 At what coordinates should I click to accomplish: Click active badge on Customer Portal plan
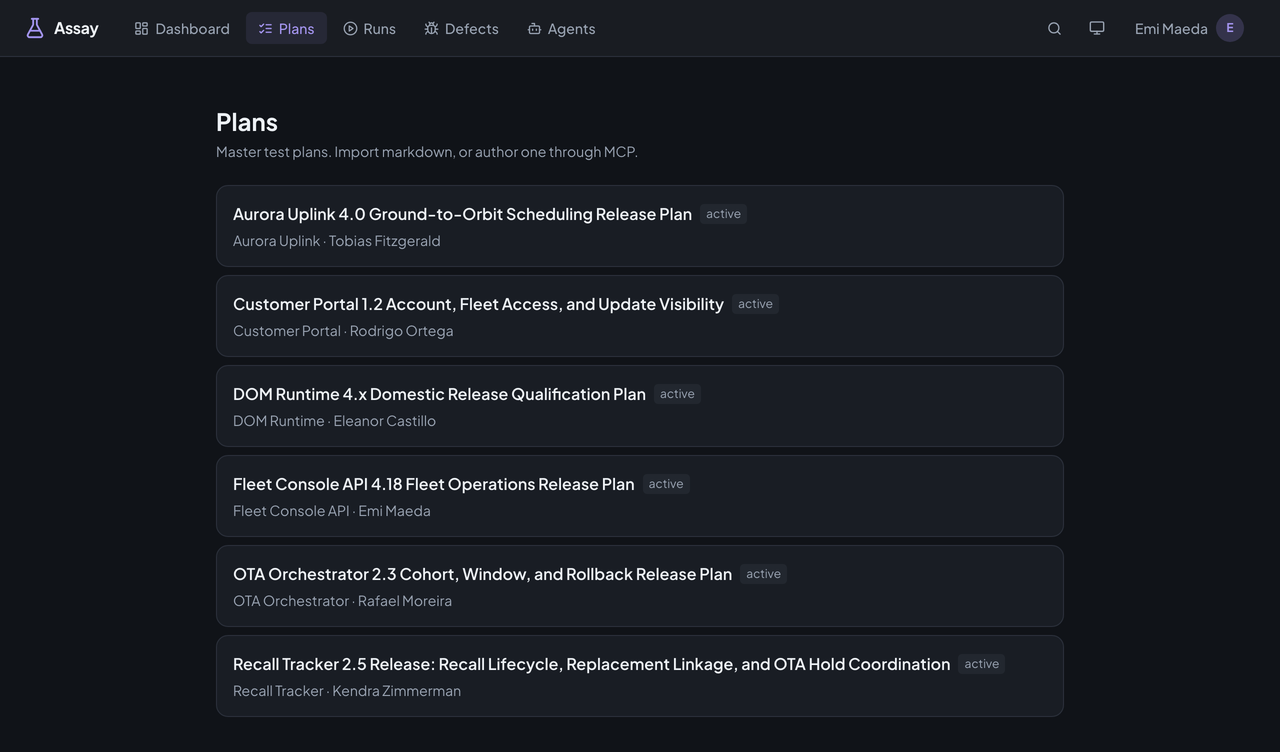pyautogui.click(x=755, y=304)
